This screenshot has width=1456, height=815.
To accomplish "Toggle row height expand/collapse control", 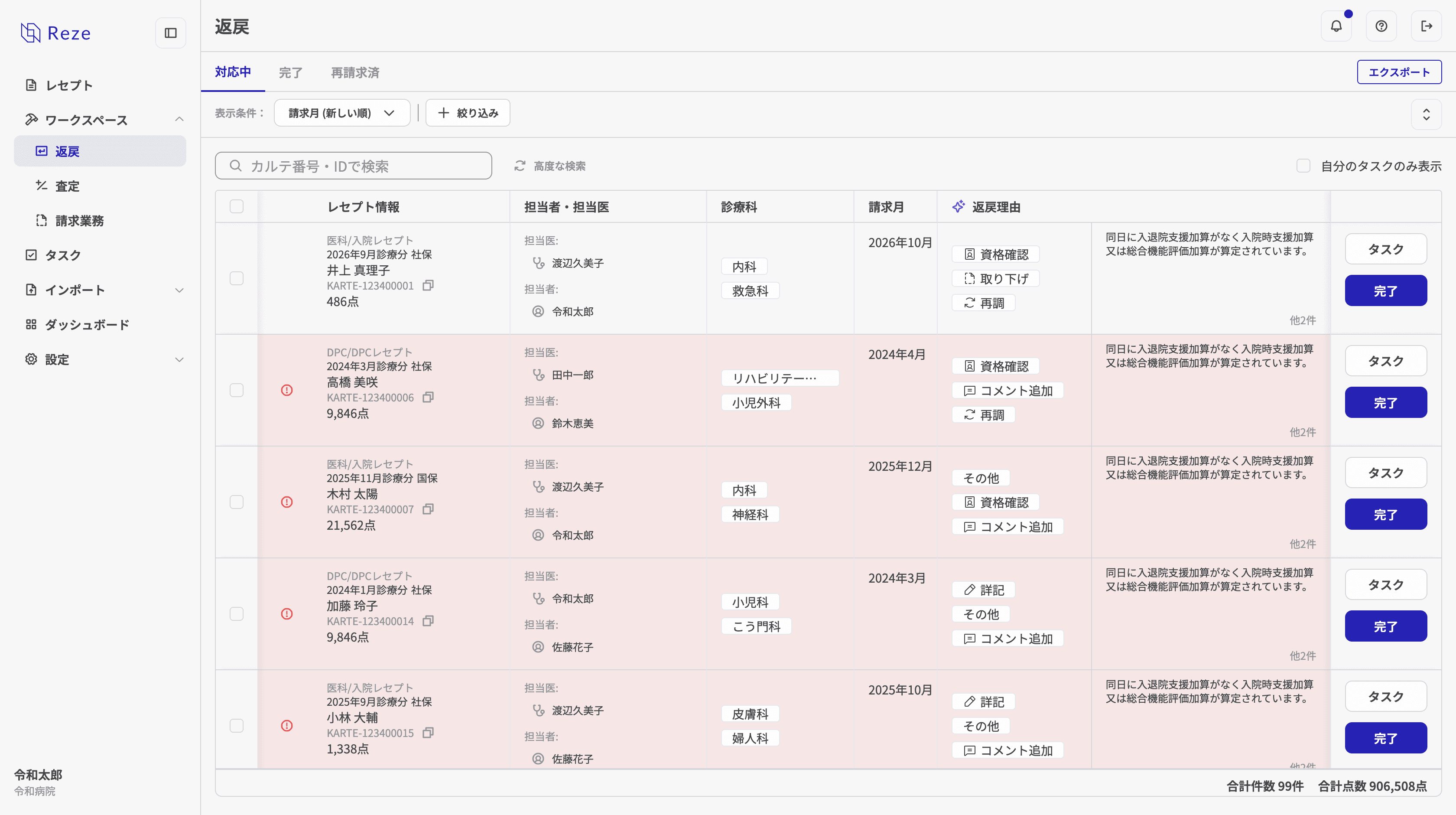I will [x=1427, y=115].
